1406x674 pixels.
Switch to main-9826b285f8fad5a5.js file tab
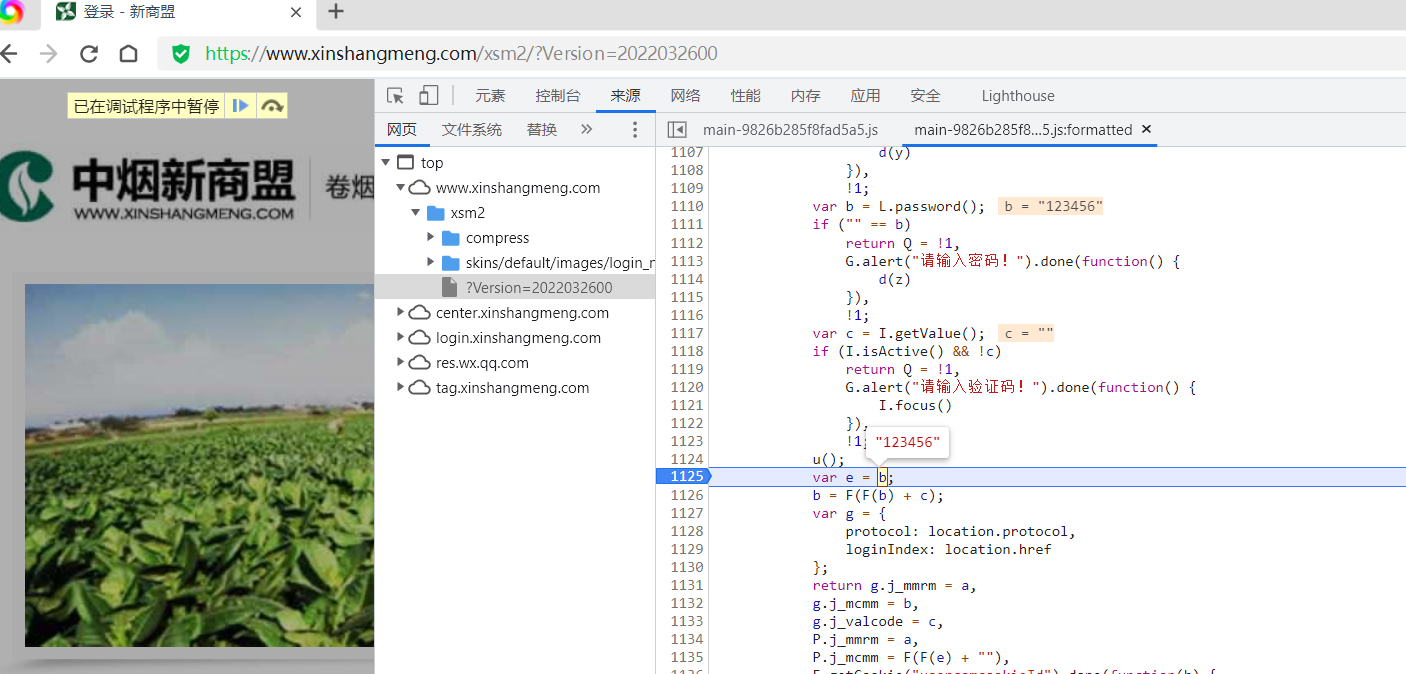(790, 130)
